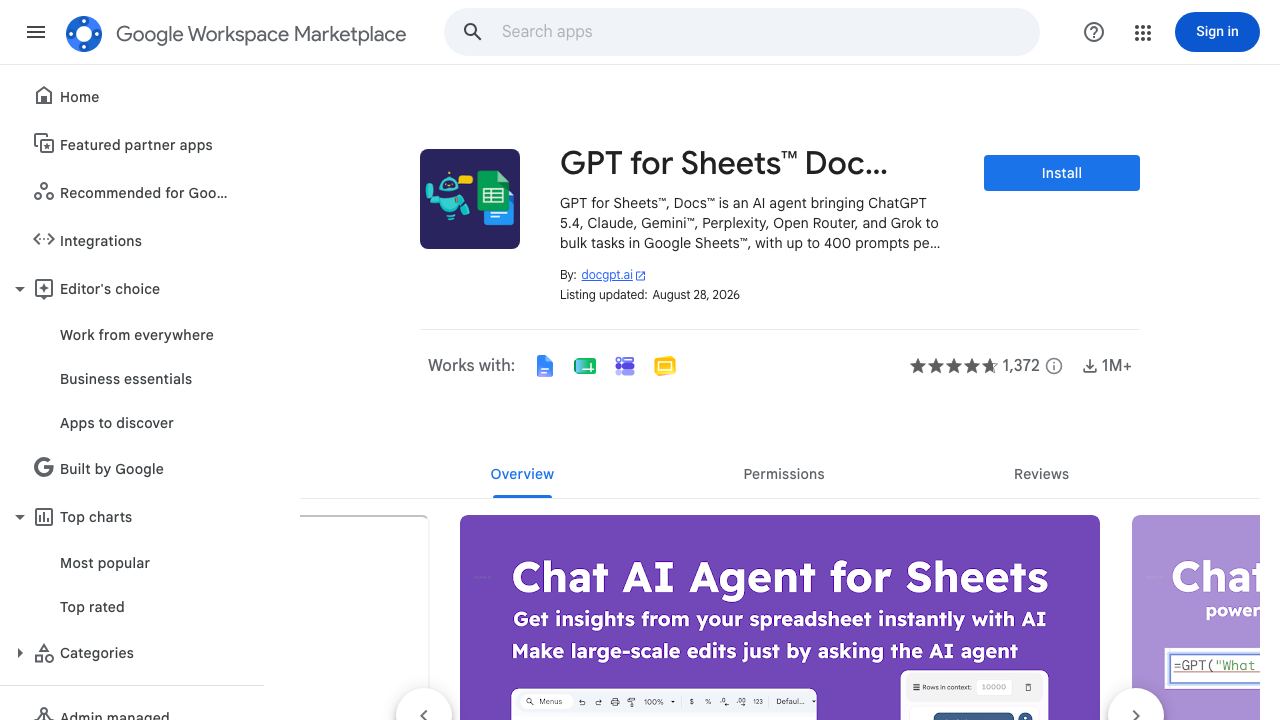Click the 1,372 ratings count
Image resolution: width=1280 pixels, height=720 pixels.
click(1021, 366)
